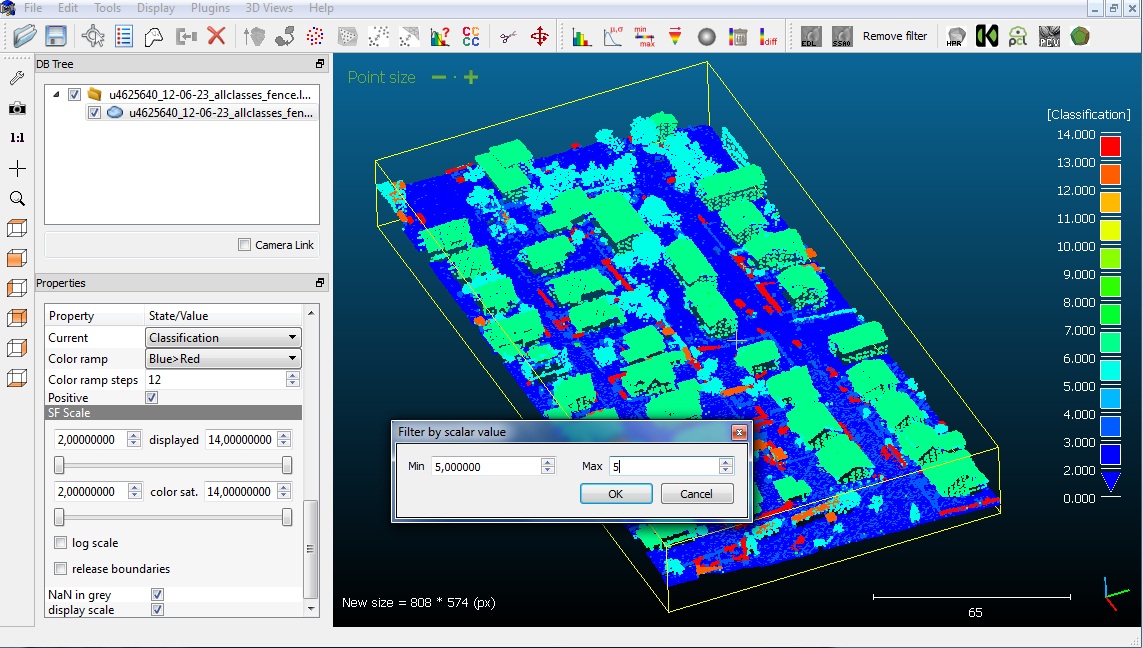Click the Save floppy disk icon
This screenshot has height=648, width=1143.
click(55, 37)
